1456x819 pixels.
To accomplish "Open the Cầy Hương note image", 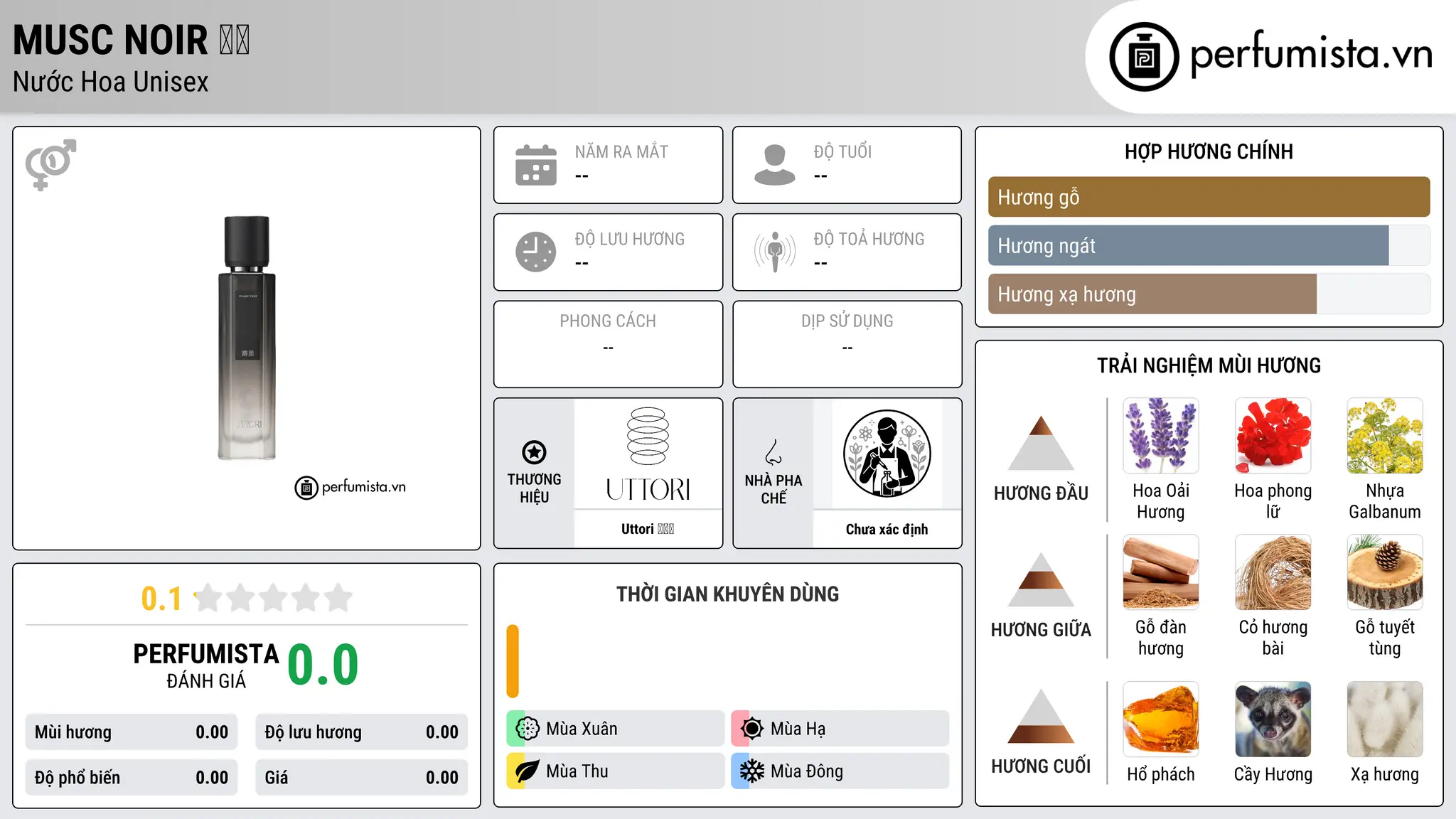I will [1273, 719].
